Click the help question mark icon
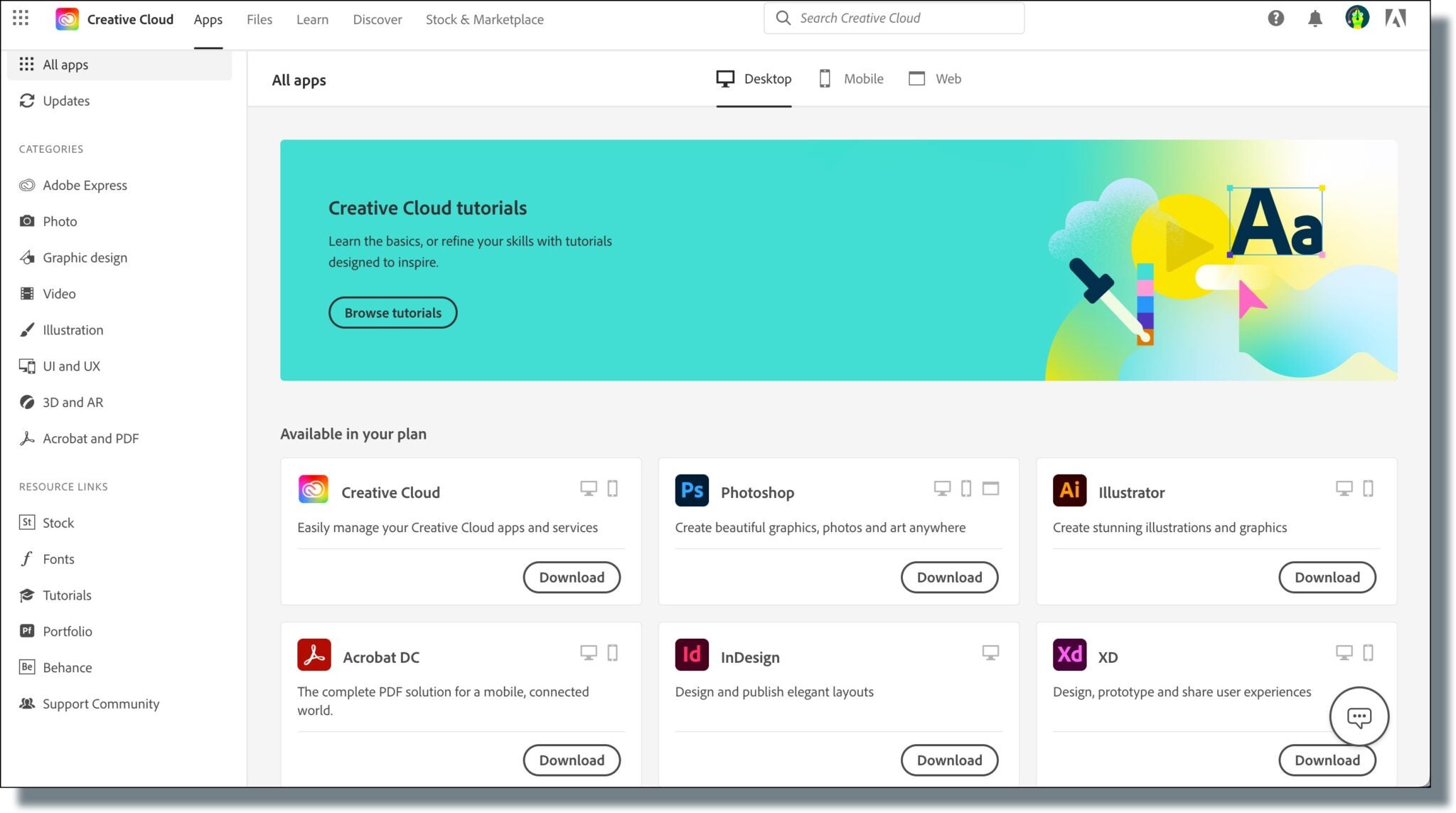This screenshot has height=813, width=1456. [1276, 18]
